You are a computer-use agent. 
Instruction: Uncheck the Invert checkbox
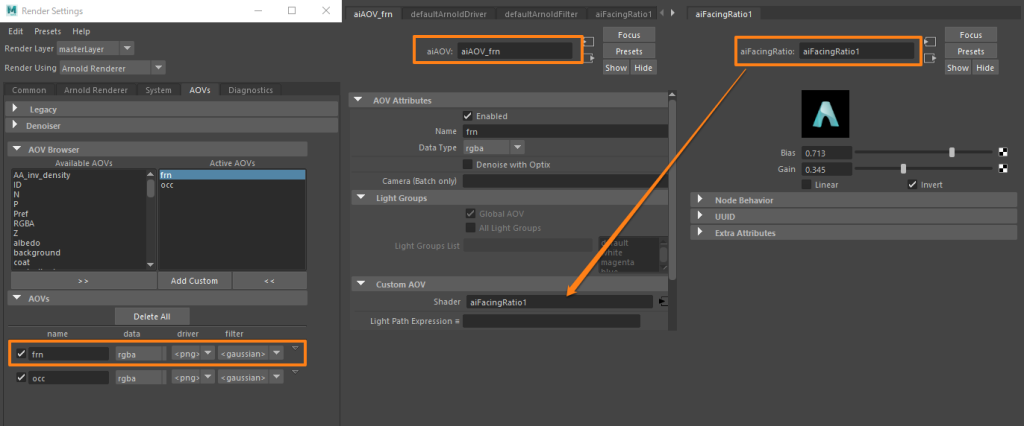(913, 184)
